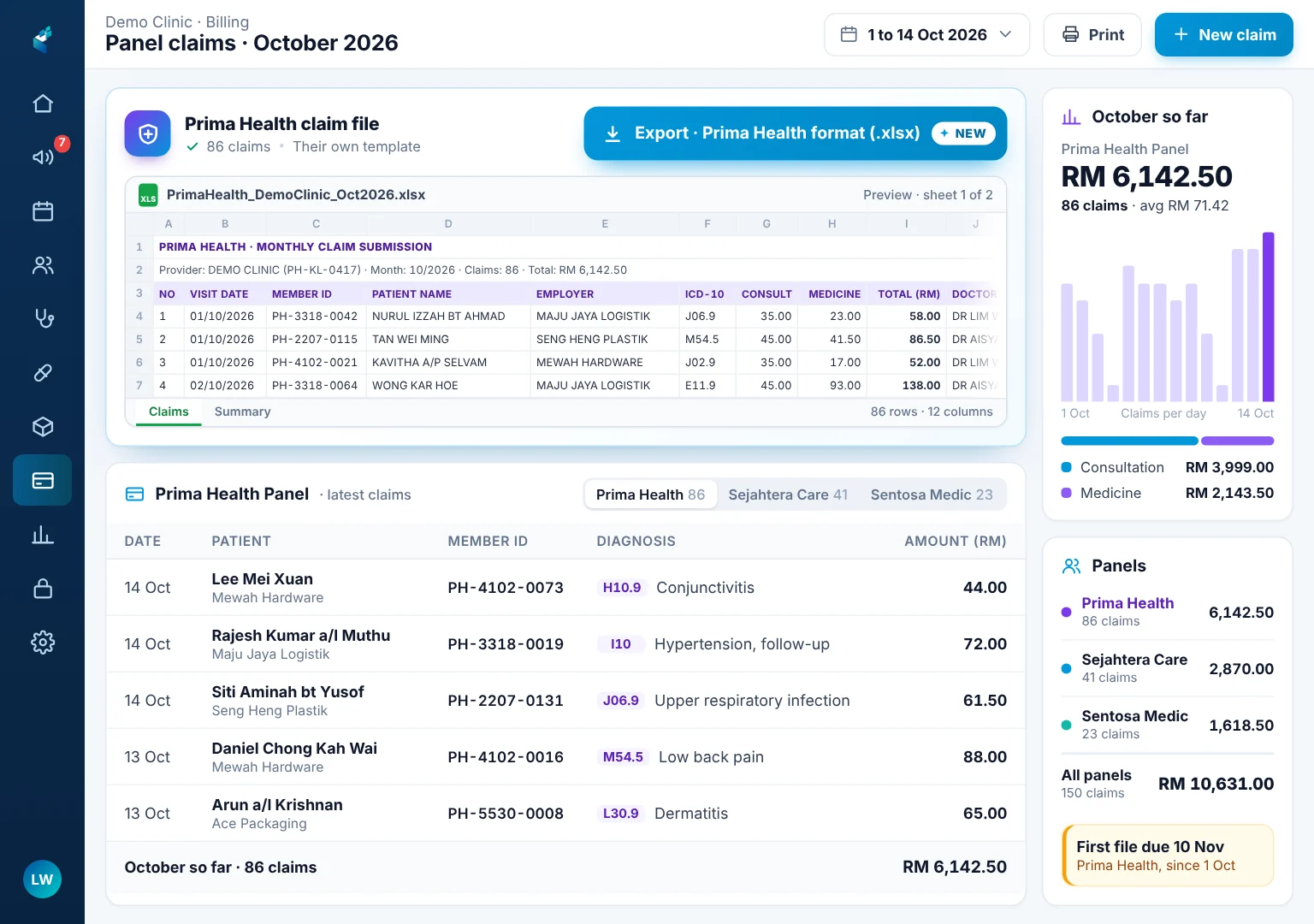Open the stethoscope consultation icon
The height and width of the screenshot is (924, 1314).
click(x=43, y=319)
